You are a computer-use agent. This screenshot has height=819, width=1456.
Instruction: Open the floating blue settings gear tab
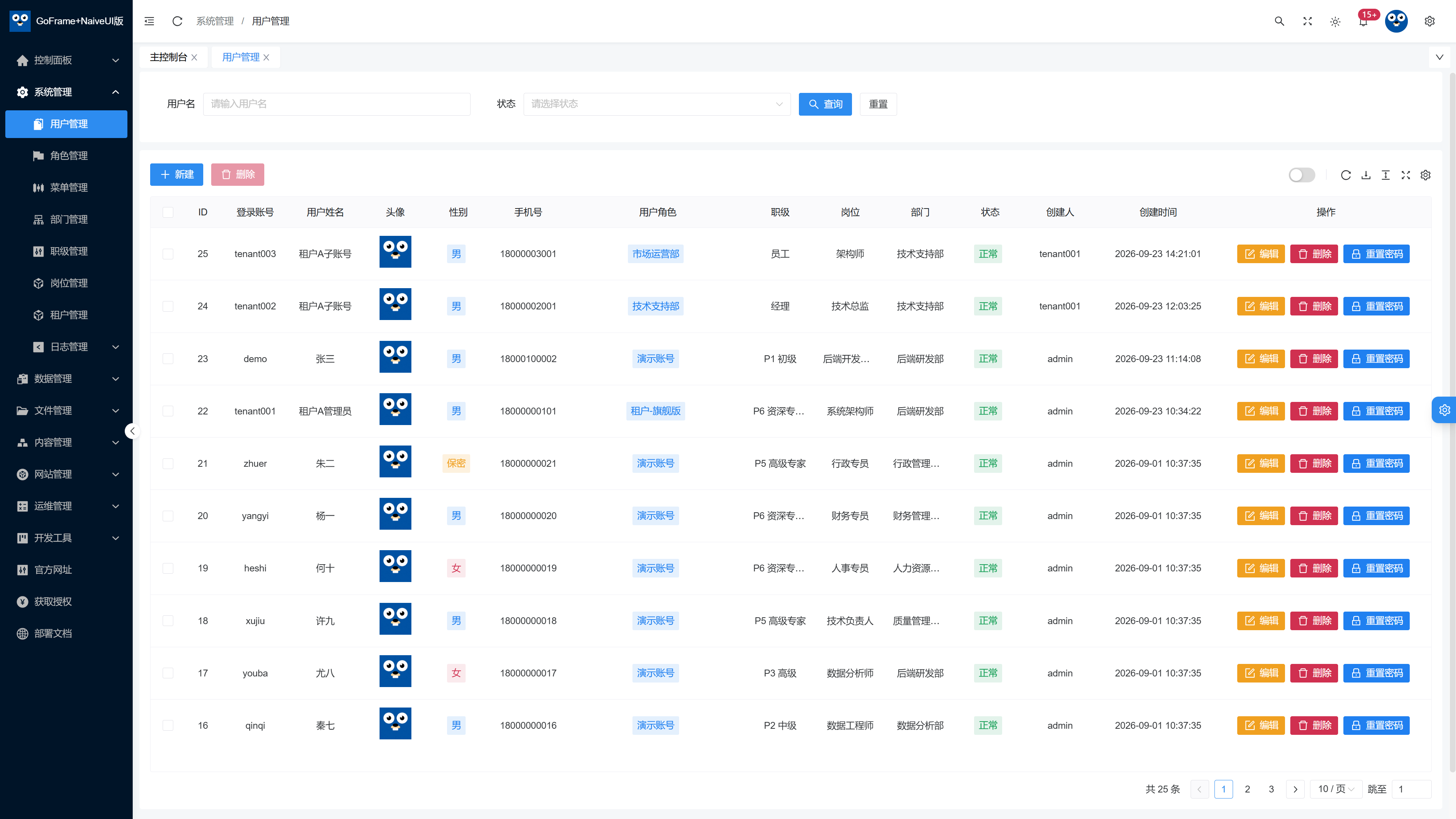1444,410
